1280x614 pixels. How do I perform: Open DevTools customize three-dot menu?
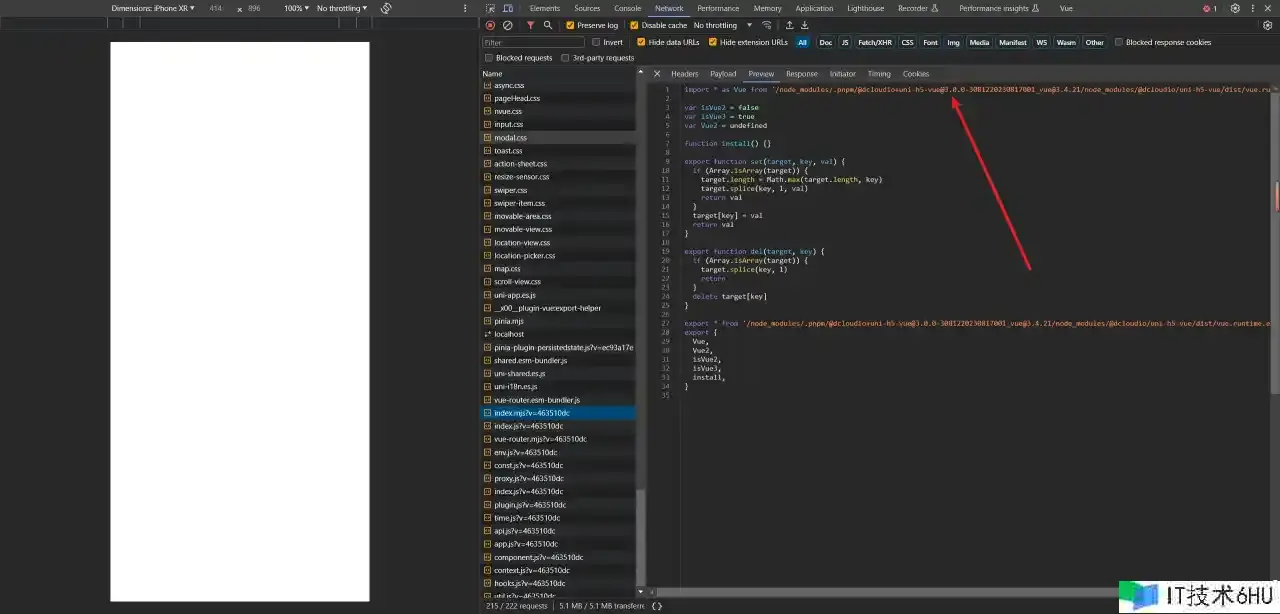[x=1253, y=8]
